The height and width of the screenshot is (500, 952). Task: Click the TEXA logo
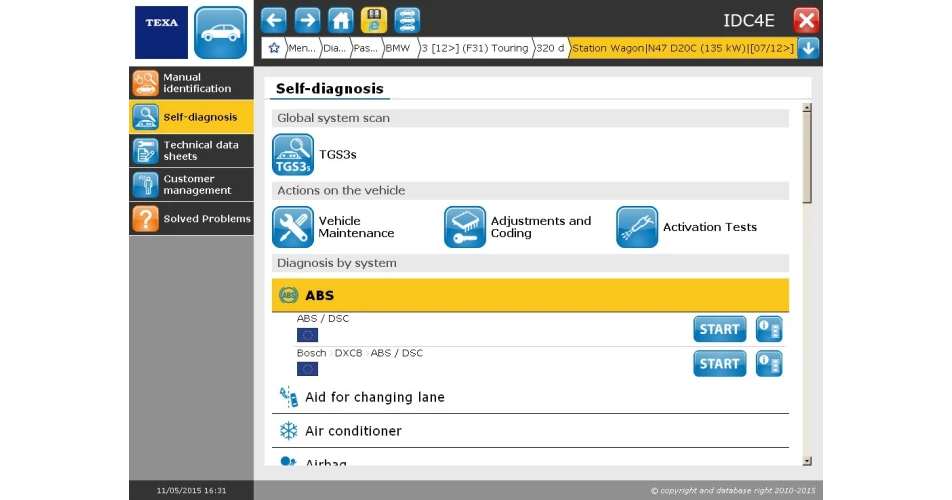161,32
